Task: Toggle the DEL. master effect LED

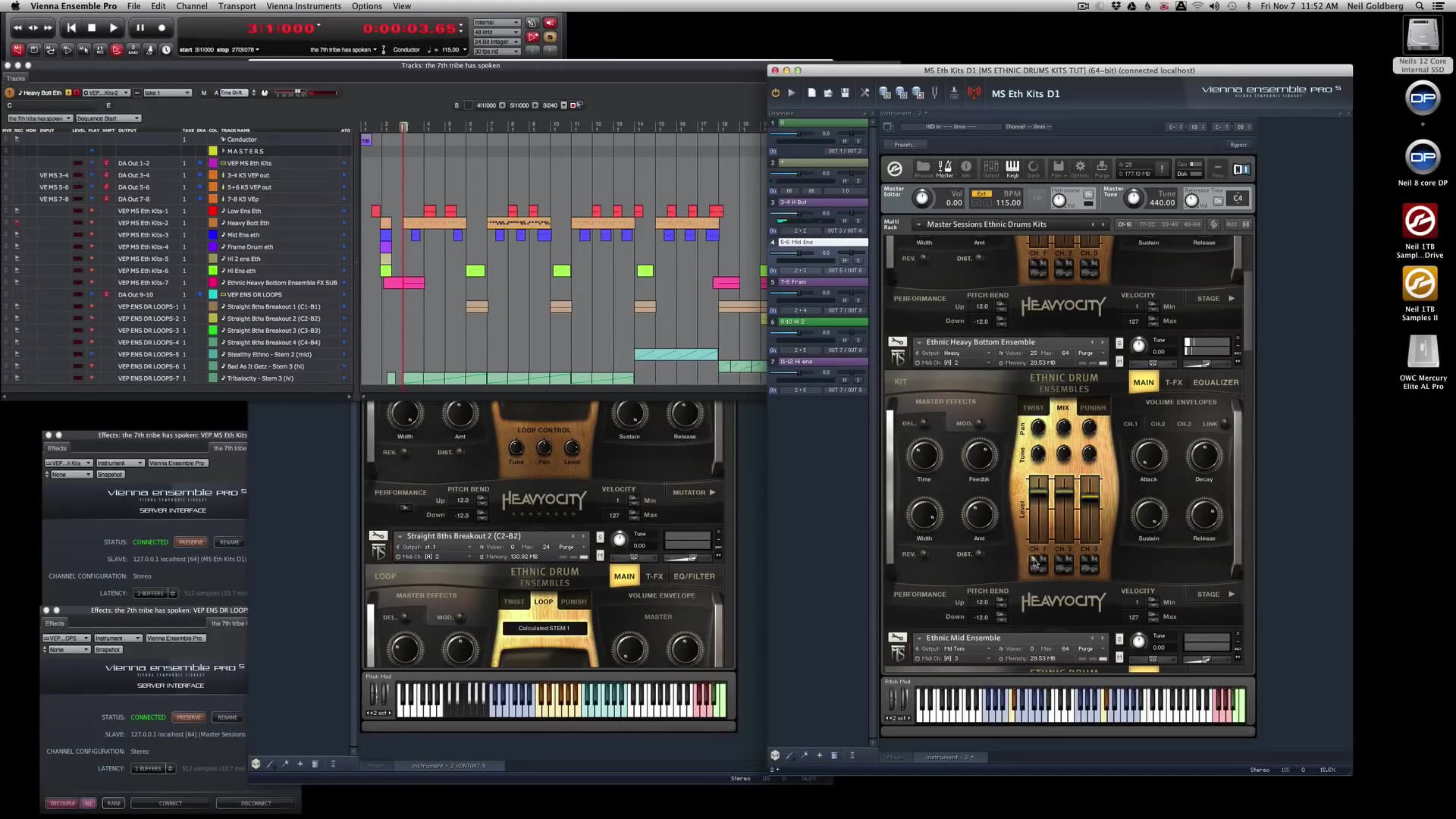Action: [924, 423]
